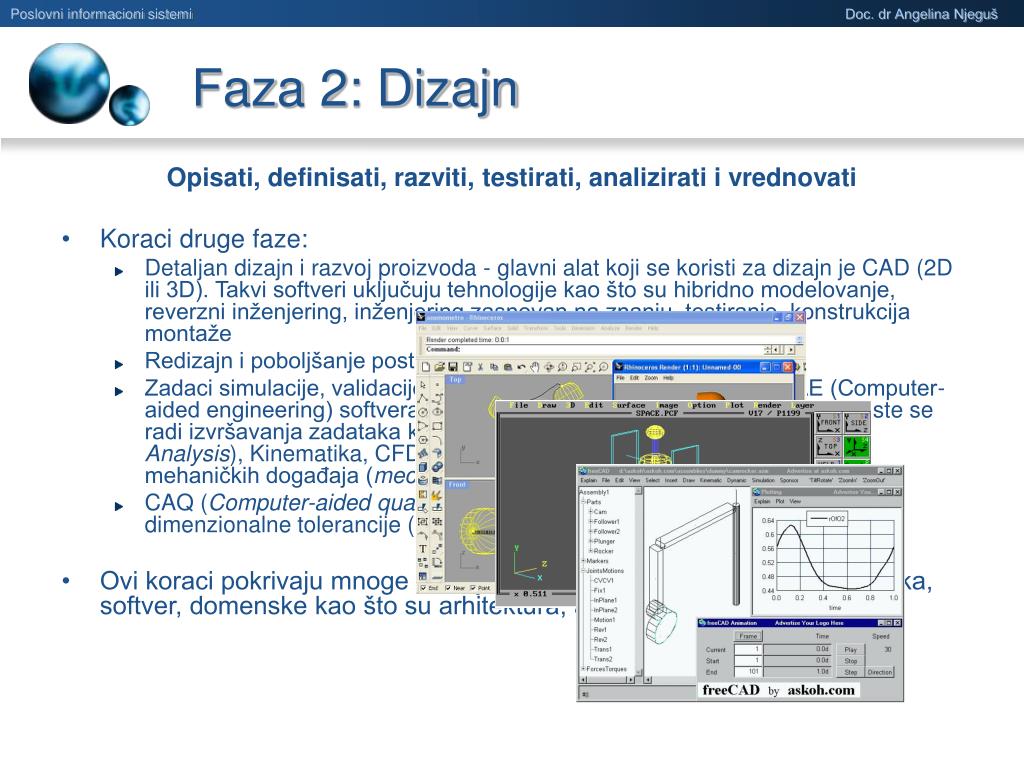
Task: Open the Render menu in DOS CAD window
Action: 769,405
